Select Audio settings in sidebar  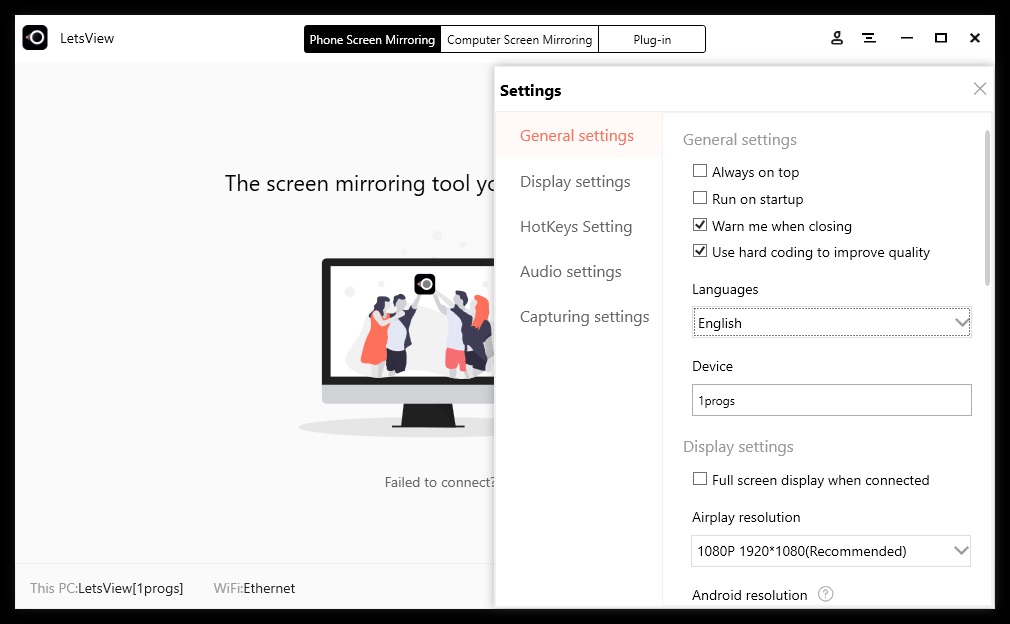(x=571, y=272)
